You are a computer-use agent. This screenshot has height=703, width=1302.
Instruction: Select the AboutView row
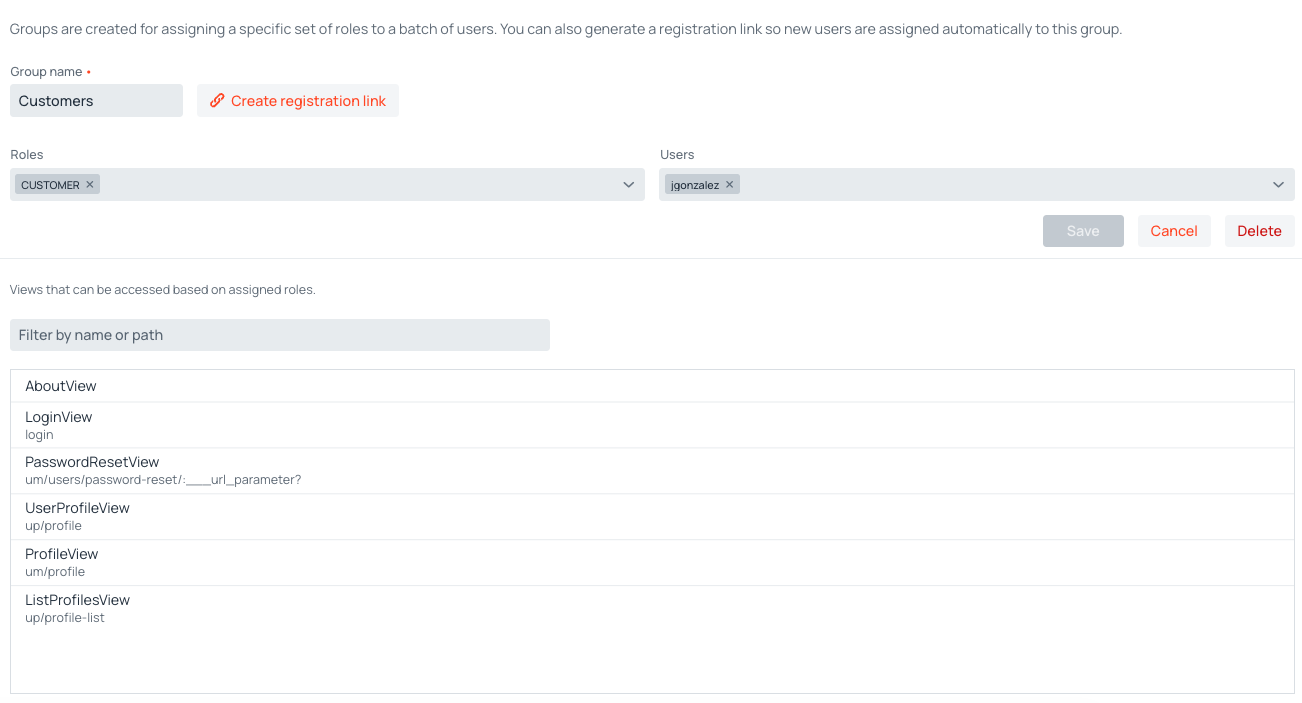(x=652, y=386)
